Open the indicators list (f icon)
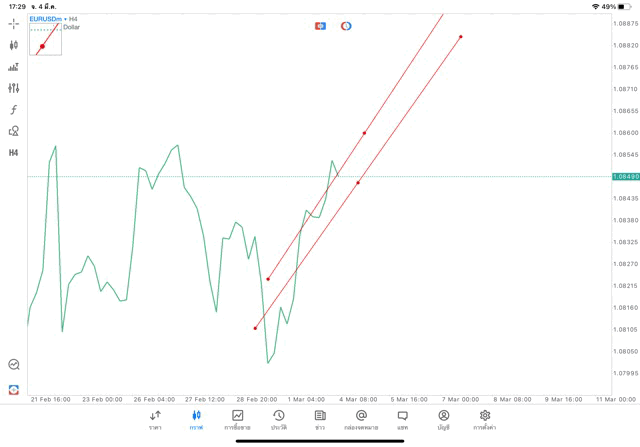The image size is (640, 447). (14, 110)
